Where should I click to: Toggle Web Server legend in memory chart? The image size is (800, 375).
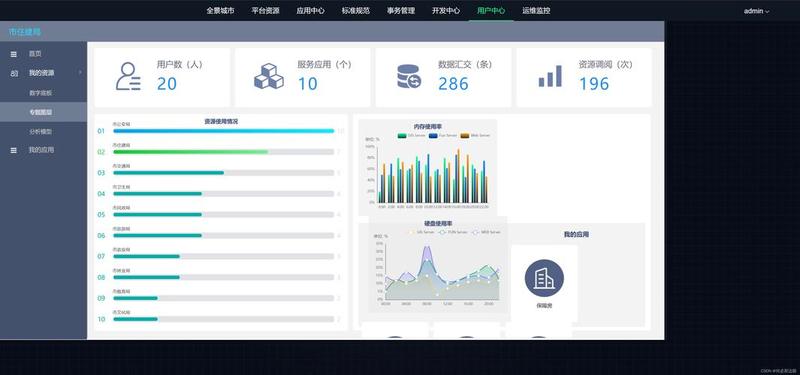[475, 136]
